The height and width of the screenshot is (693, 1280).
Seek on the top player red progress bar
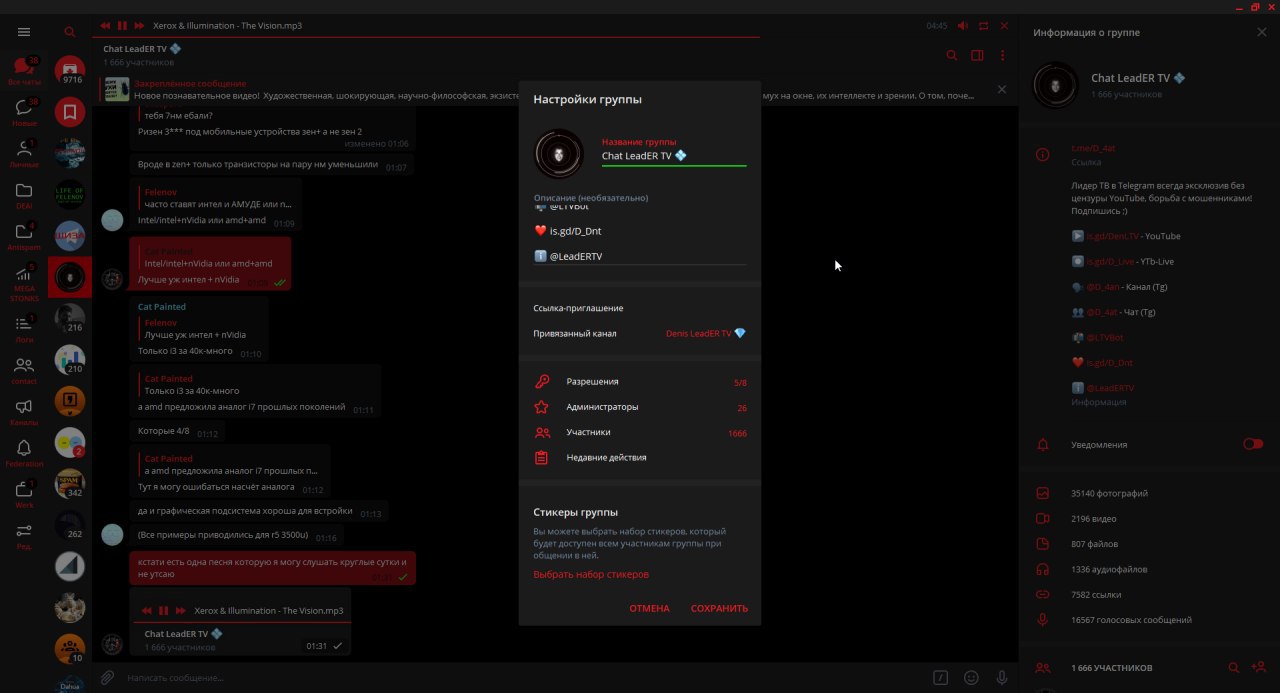click(426, 38)
